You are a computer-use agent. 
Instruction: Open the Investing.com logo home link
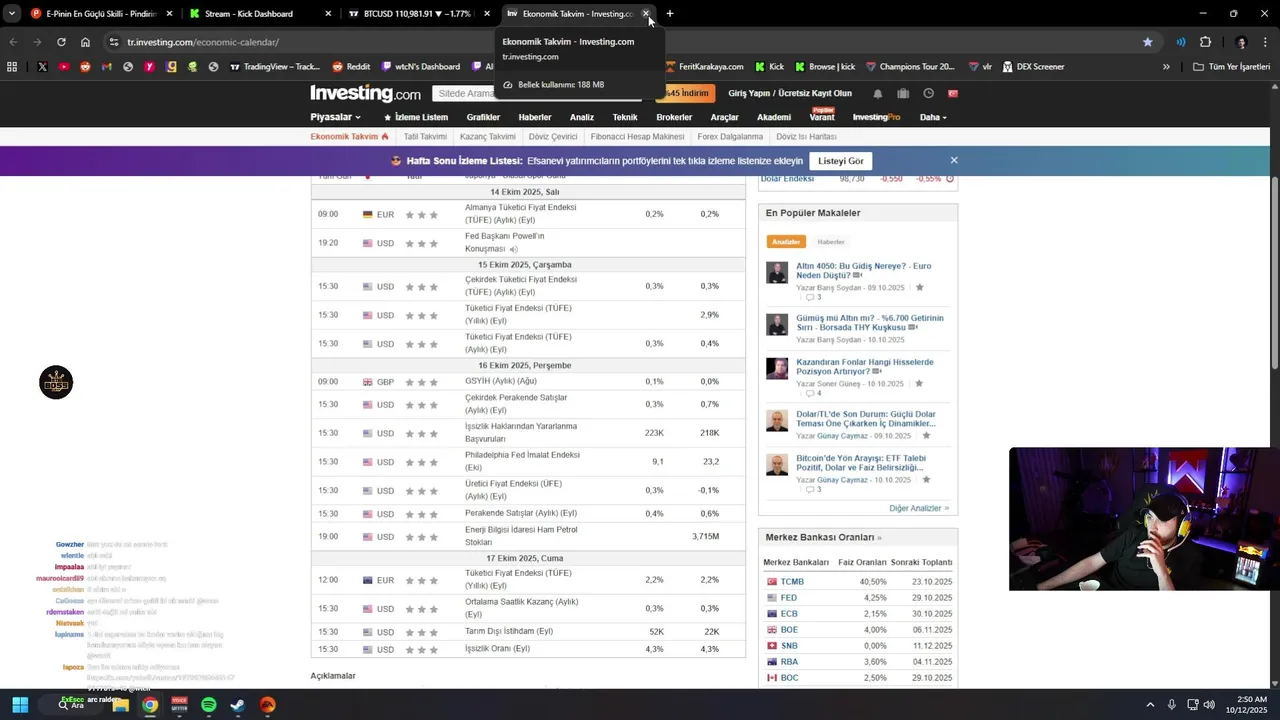(x=365, y=93)
